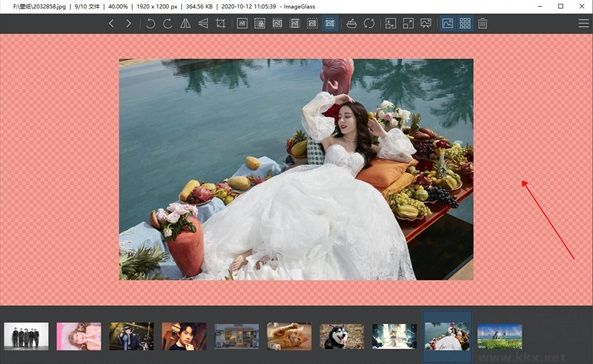Start slideshow using the presentation icon

coord(426,23)
